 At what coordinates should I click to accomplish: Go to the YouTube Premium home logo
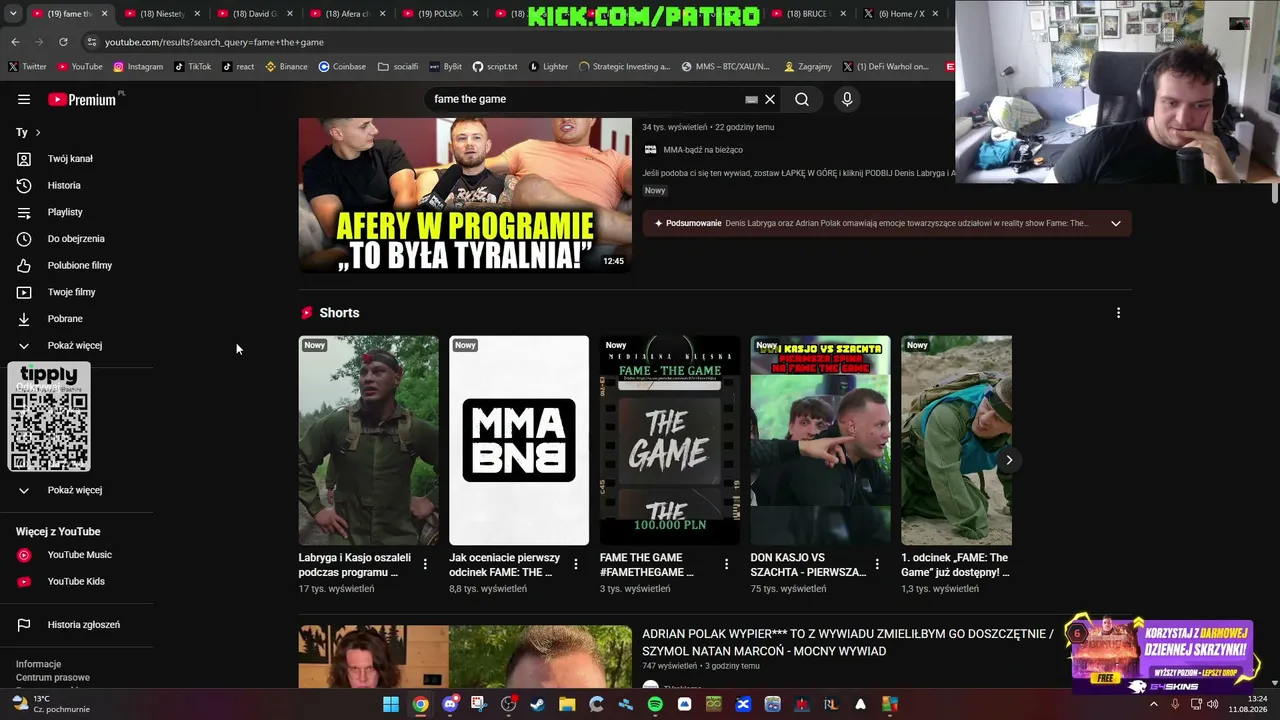[x=82, y=99]
